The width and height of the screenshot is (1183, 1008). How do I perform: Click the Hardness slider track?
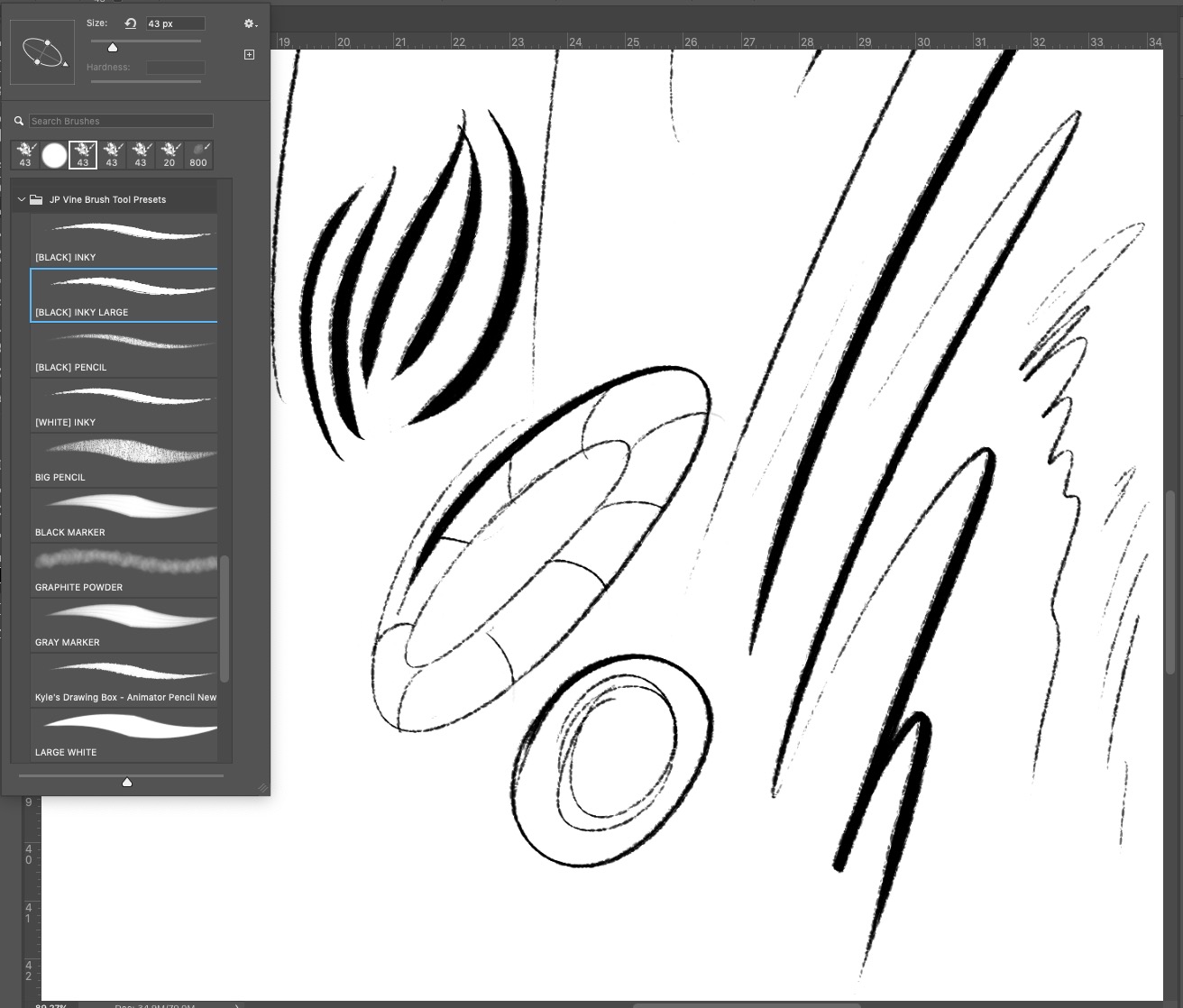pos(146,81)
